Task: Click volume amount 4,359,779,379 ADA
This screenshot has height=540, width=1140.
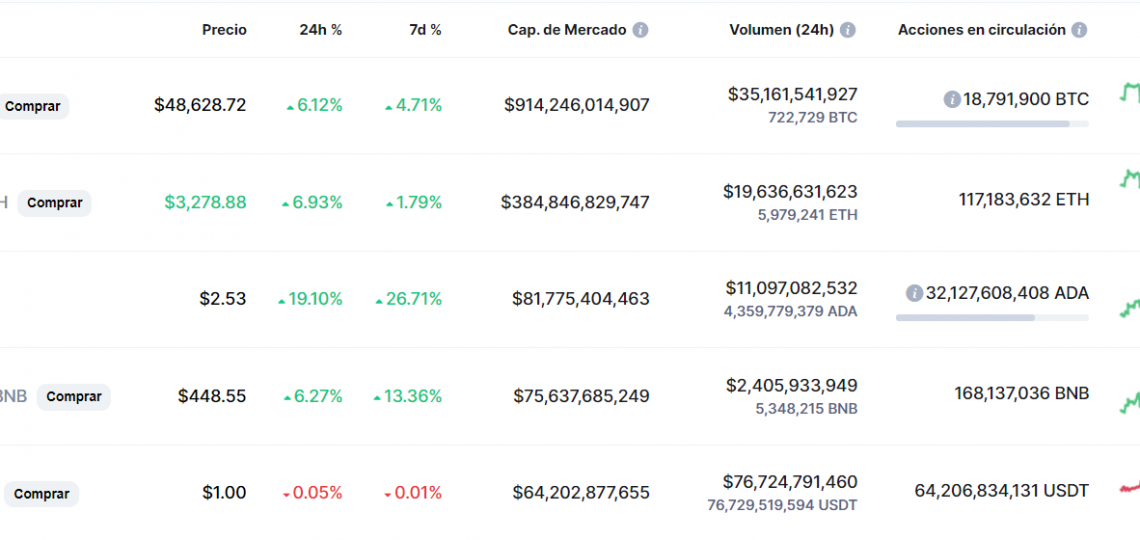Action: (790, 311)
